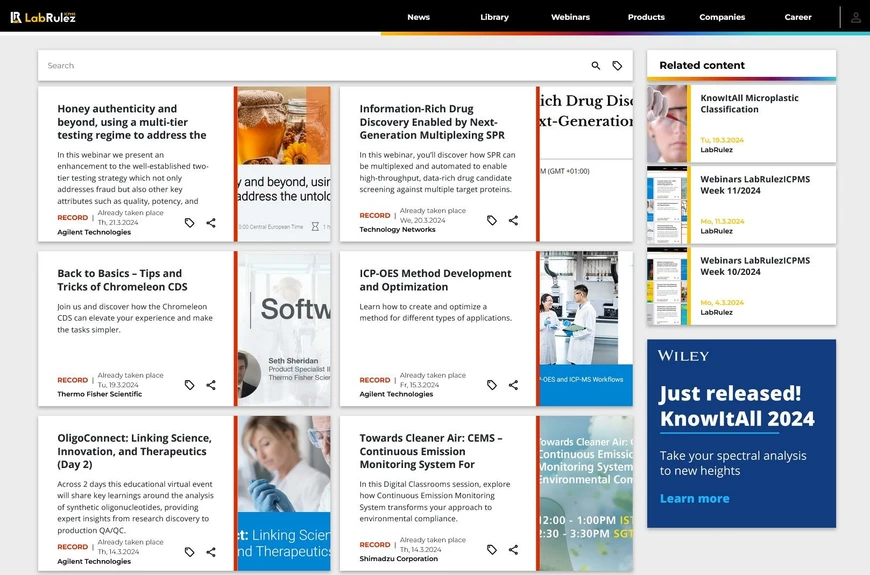Click tag icon on Honey authenticity card
Viewport: 870px width, 575px height.
pos(190,223)
